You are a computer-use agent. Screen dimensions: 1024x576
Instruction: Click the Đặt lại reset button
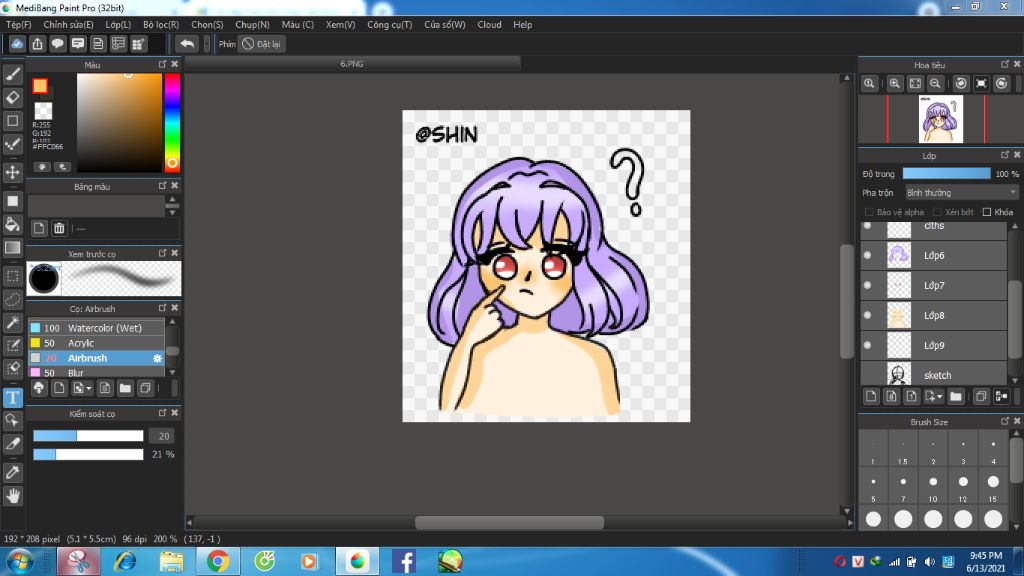[x=261, y=44]
